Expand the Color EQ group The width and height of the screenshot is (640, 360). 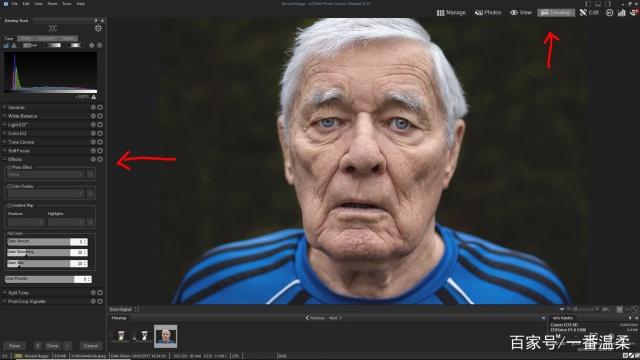17,133
